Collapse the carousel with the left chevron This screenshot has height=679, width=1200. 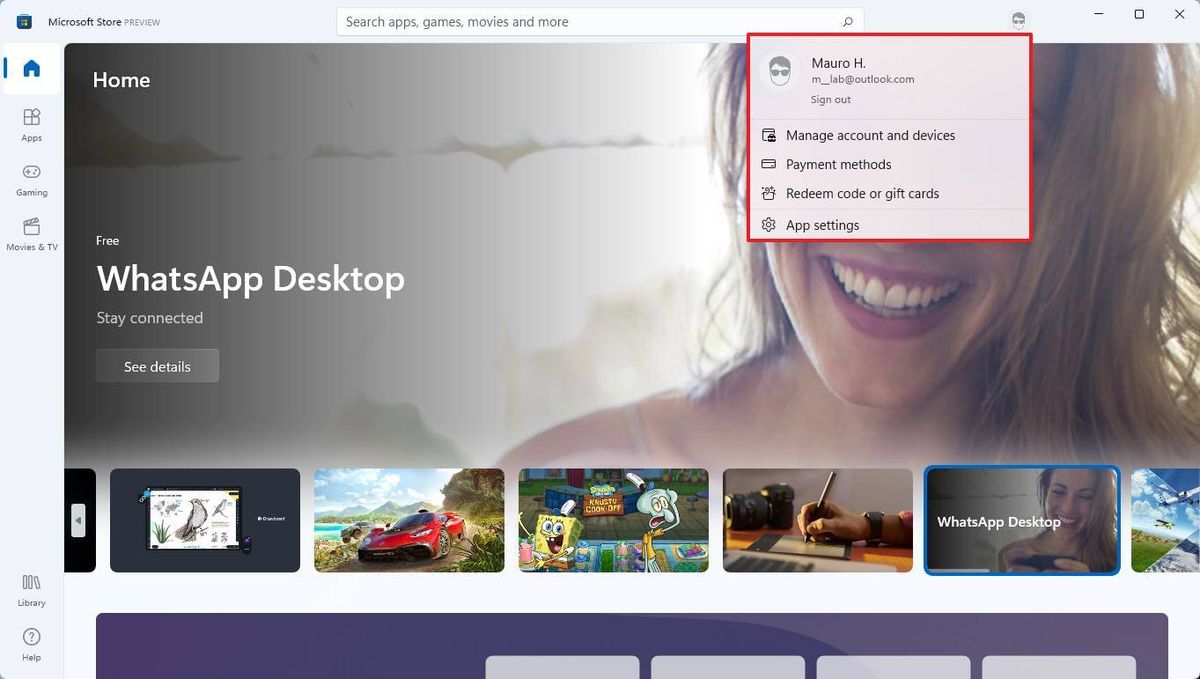click(x=78, y=520)
